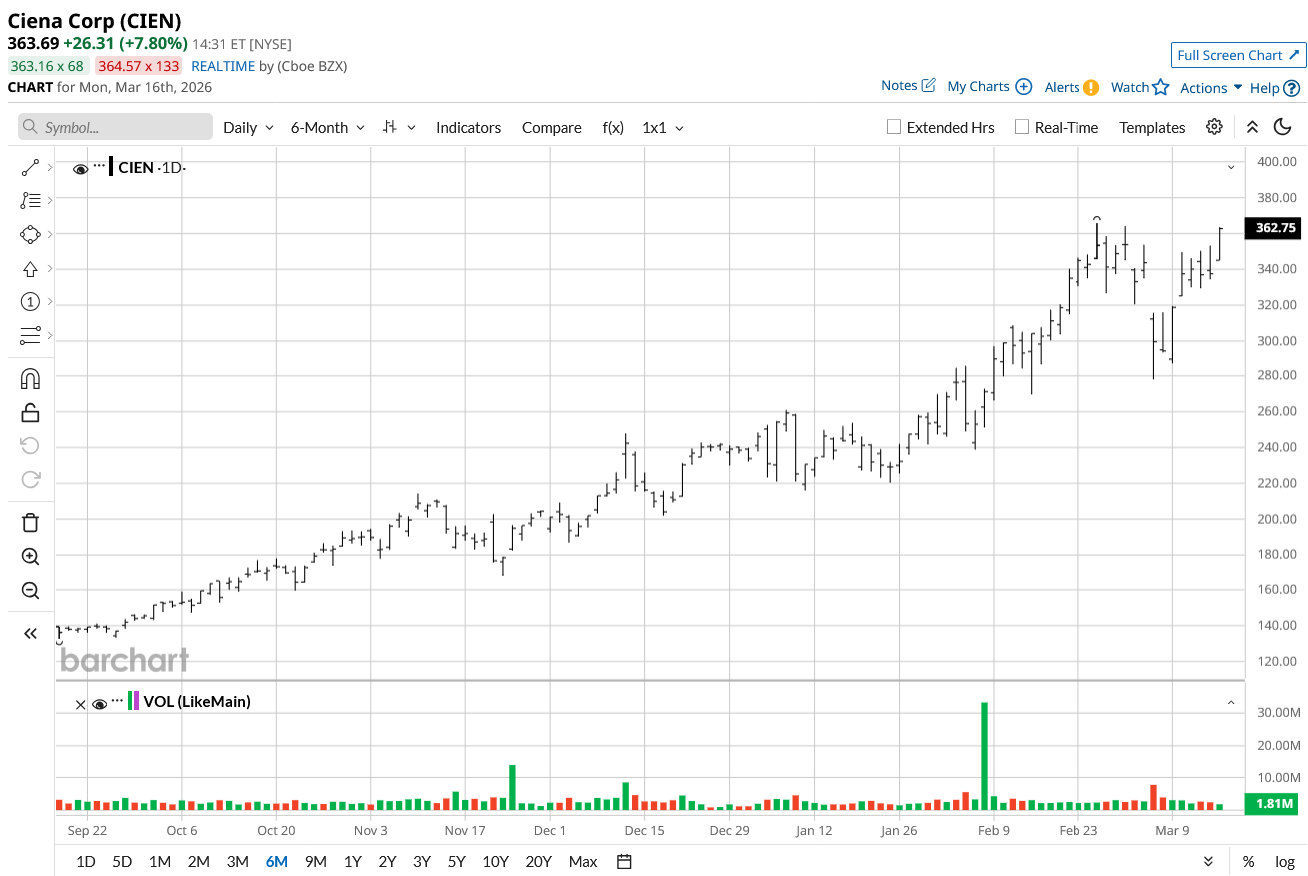Expand the Fibonacci tool options arrow
This screenshot has height=876, width=1308.
point(50,201)
